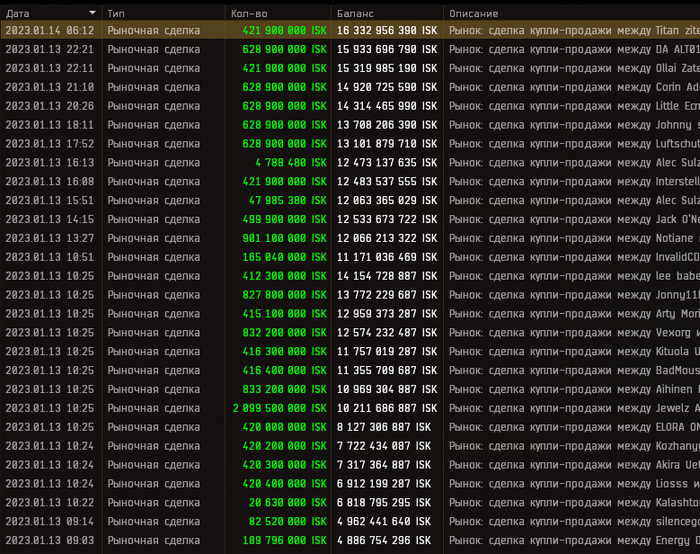Viewport: 700px width, 554px height.
Task: Click balance 16 332 956 390 ISK
Action: 387,30
